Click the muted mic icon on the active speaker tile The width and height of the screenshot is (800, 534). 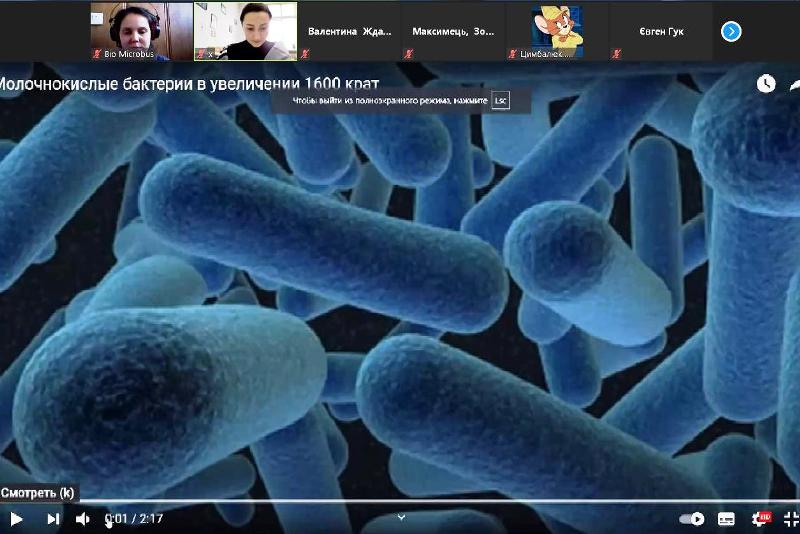202,54
